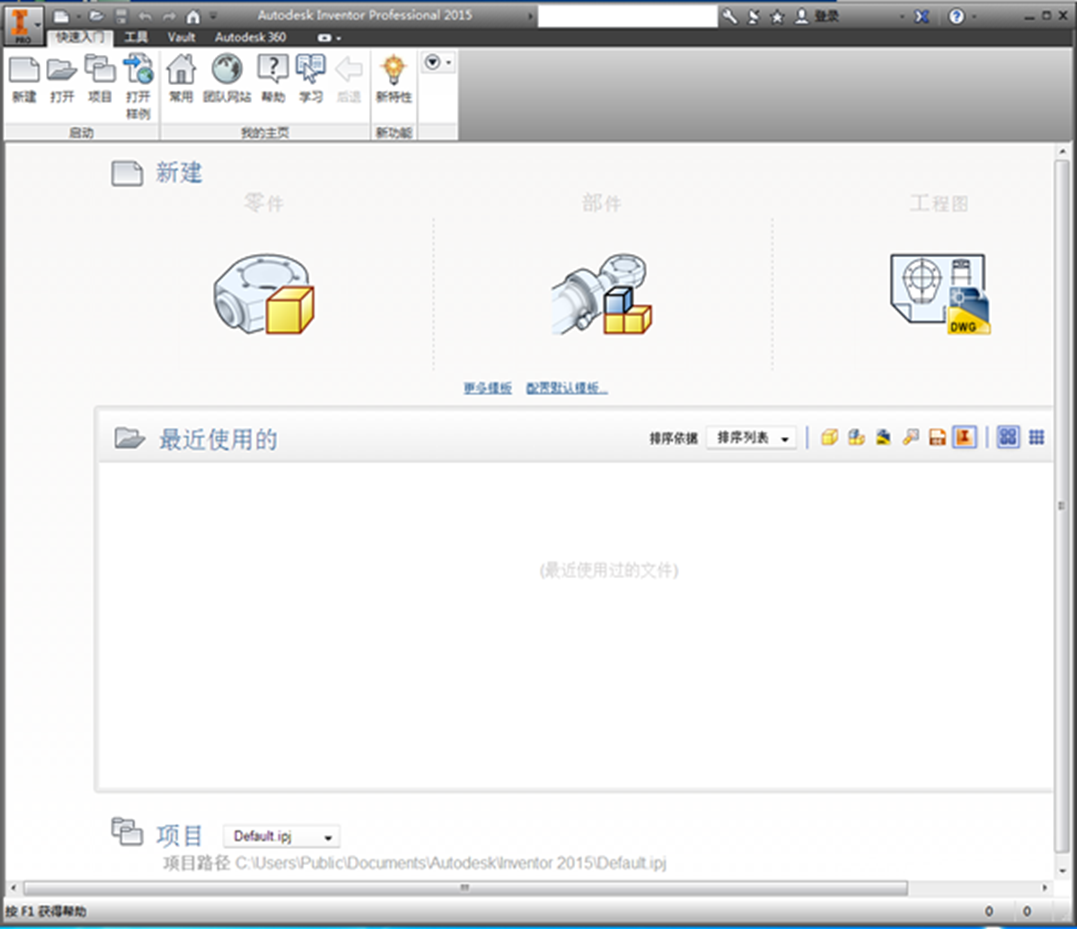Open the 团队网站 (Team Web) globe icon
Viewport: 1077px width, 929px height.
[x=227, y=79]
